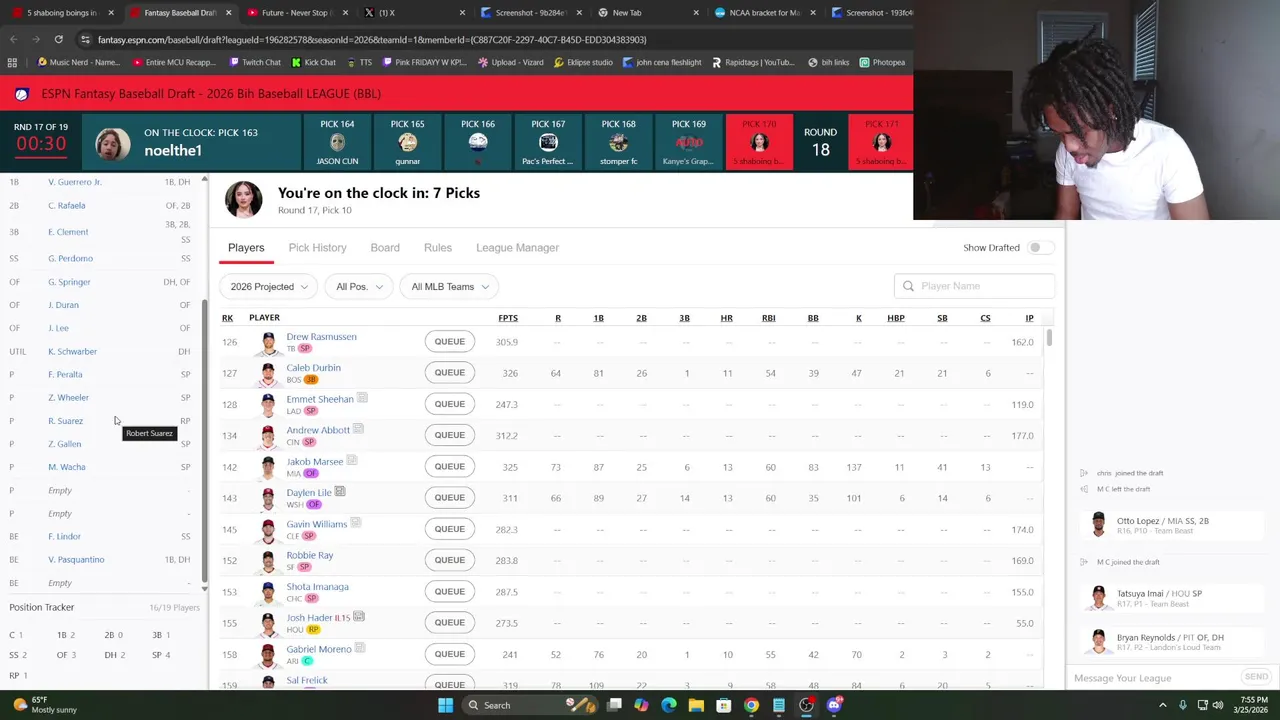The height and width of the screenshot is (720, 1280).
Task: Click the roster panel scrollbar
Action: (204, 440)
